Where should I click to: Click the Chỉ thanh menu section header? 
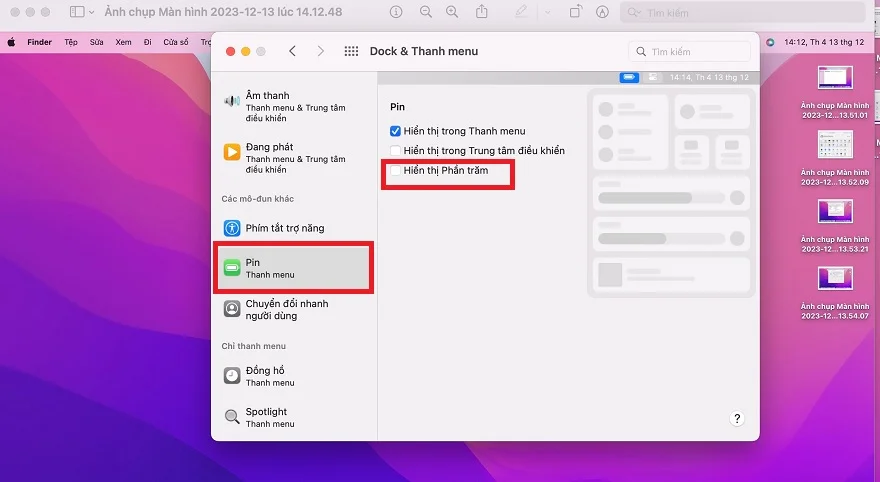pyautogui.click(x=254, y=346)
